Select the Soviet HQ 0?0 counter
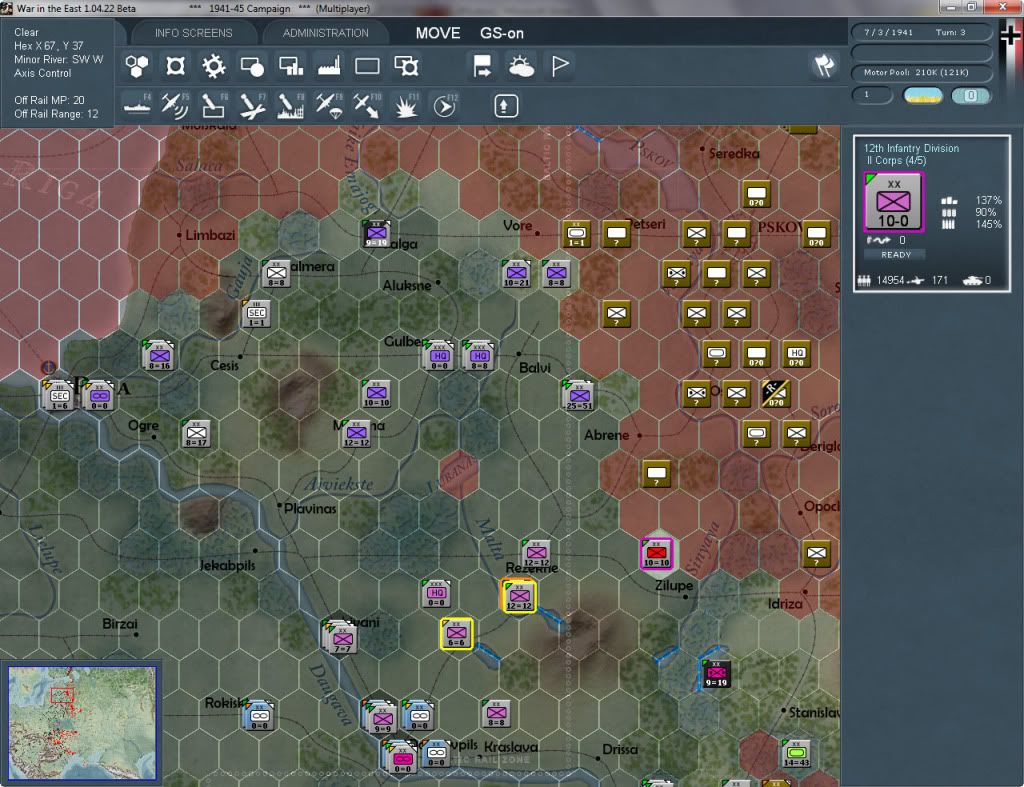1024x787 pixels. point(797,353)
